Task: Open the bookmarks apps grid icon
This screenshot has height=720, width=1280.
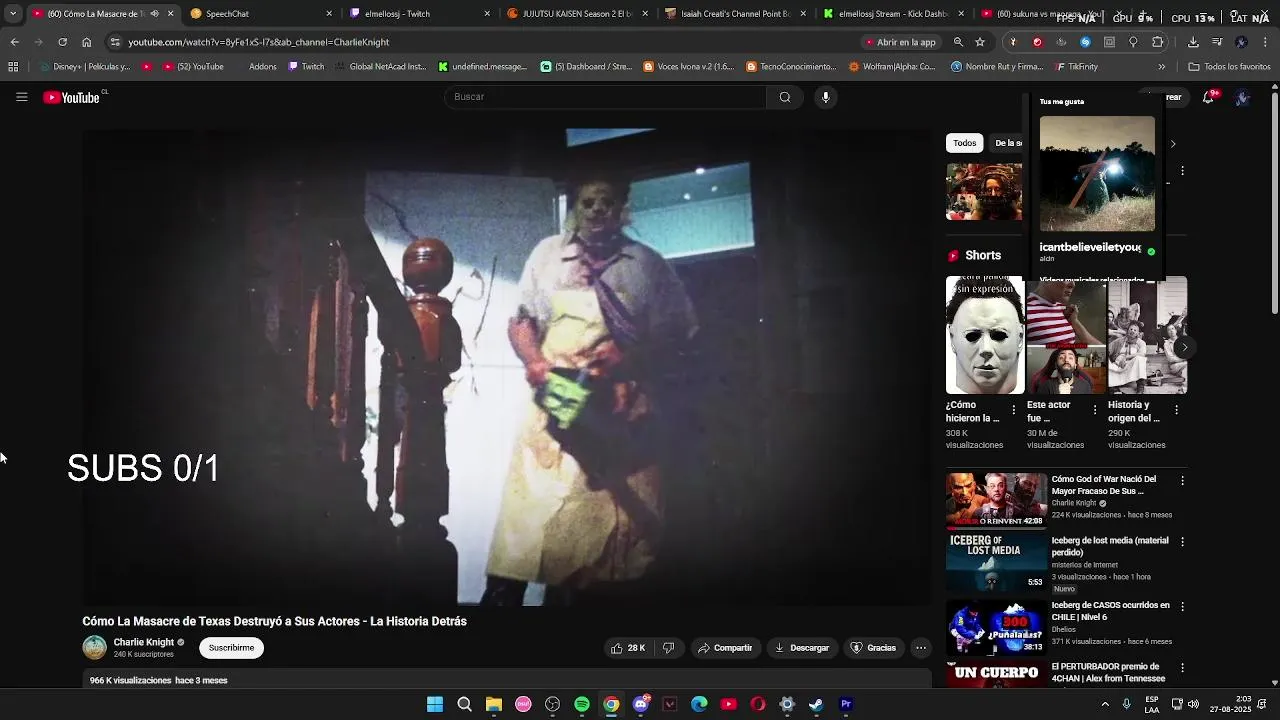Action: click(13, 67)
